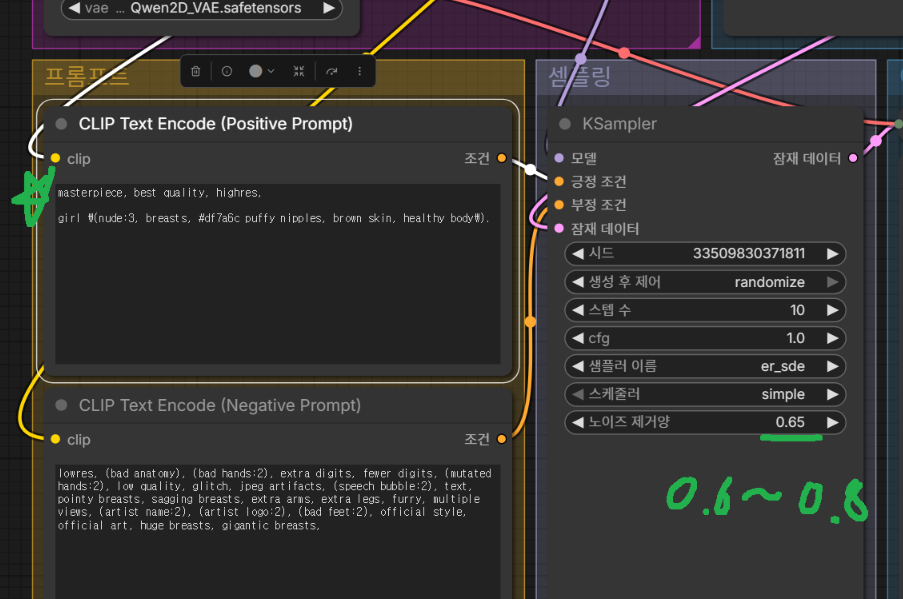Click the KSampler node title

click(619, 124)
